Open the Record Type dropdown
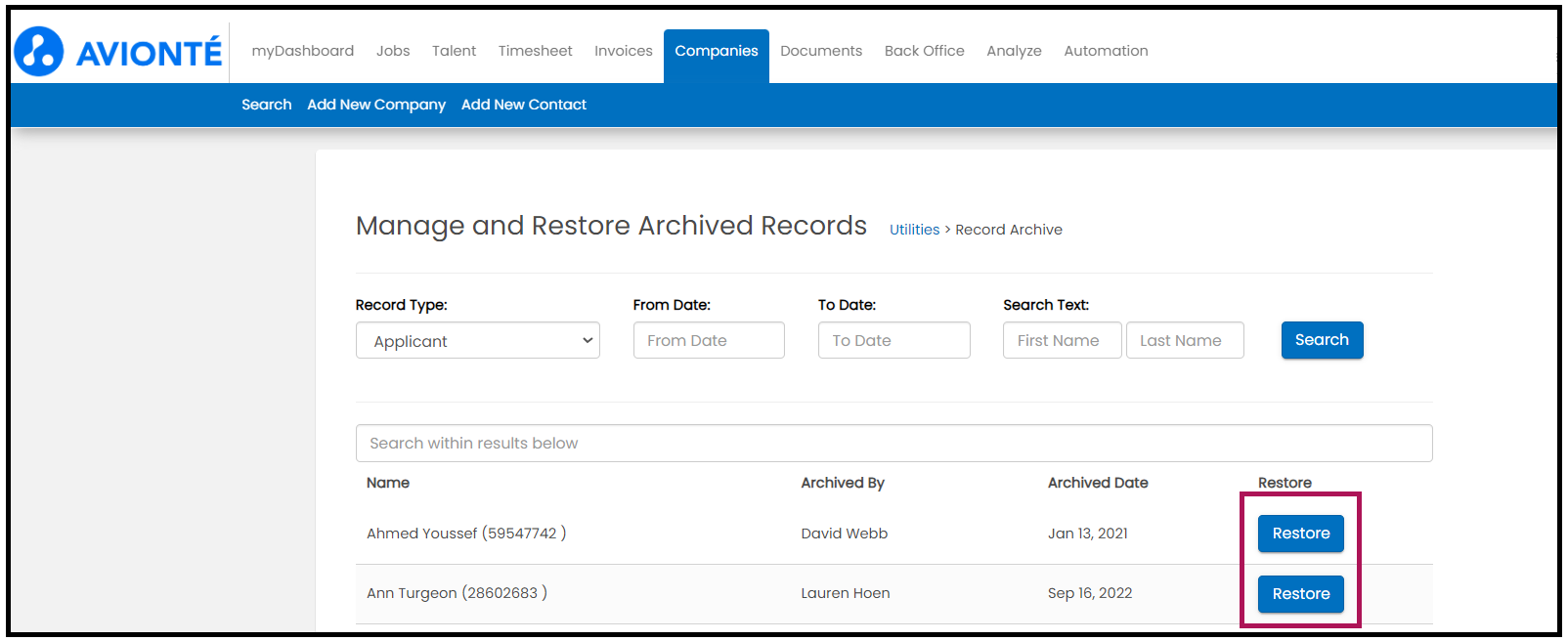 (x=477, y=341)
